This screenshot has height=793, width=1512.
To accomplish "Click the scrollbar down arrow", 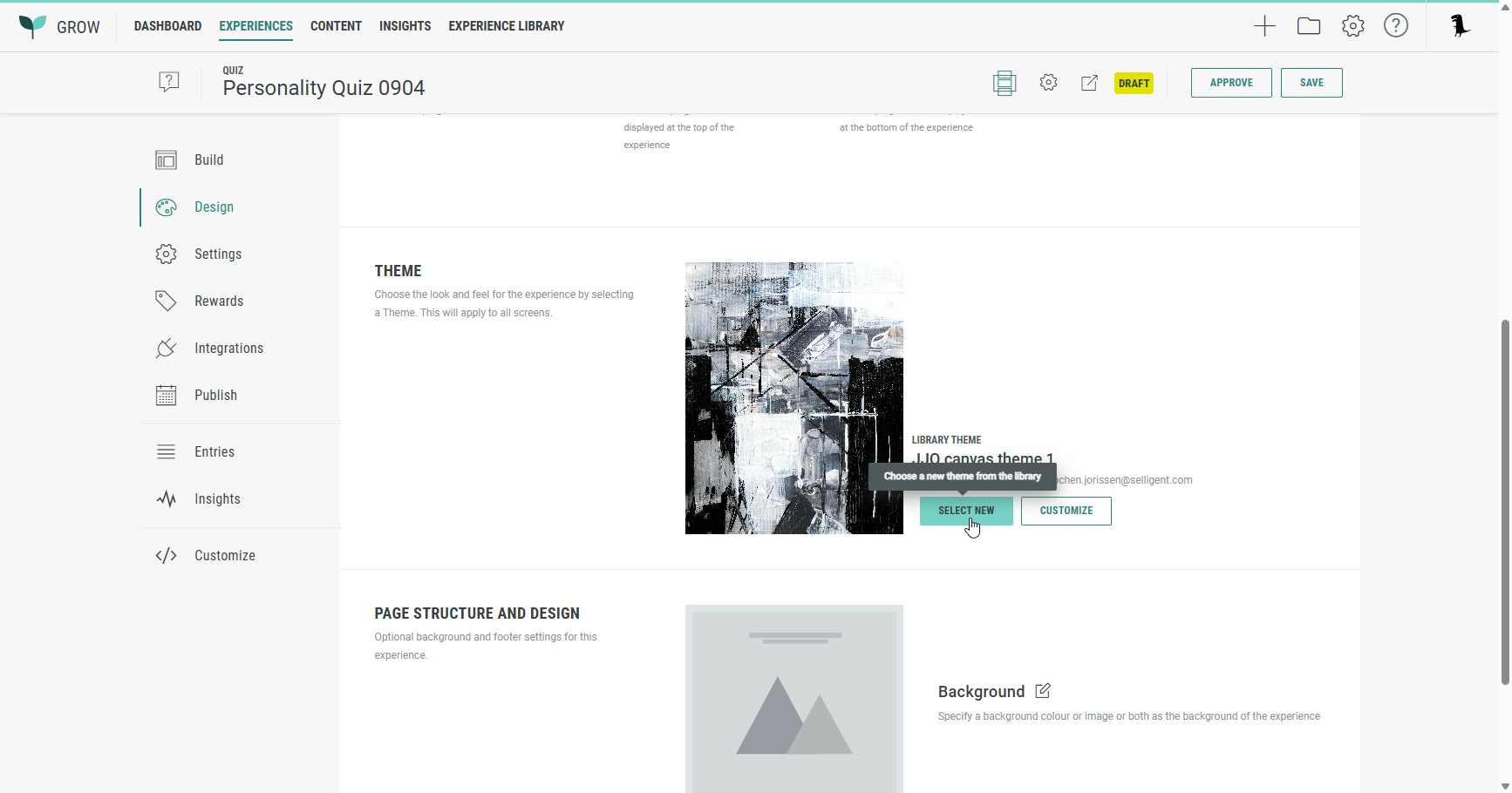I will coord(1505,786).
